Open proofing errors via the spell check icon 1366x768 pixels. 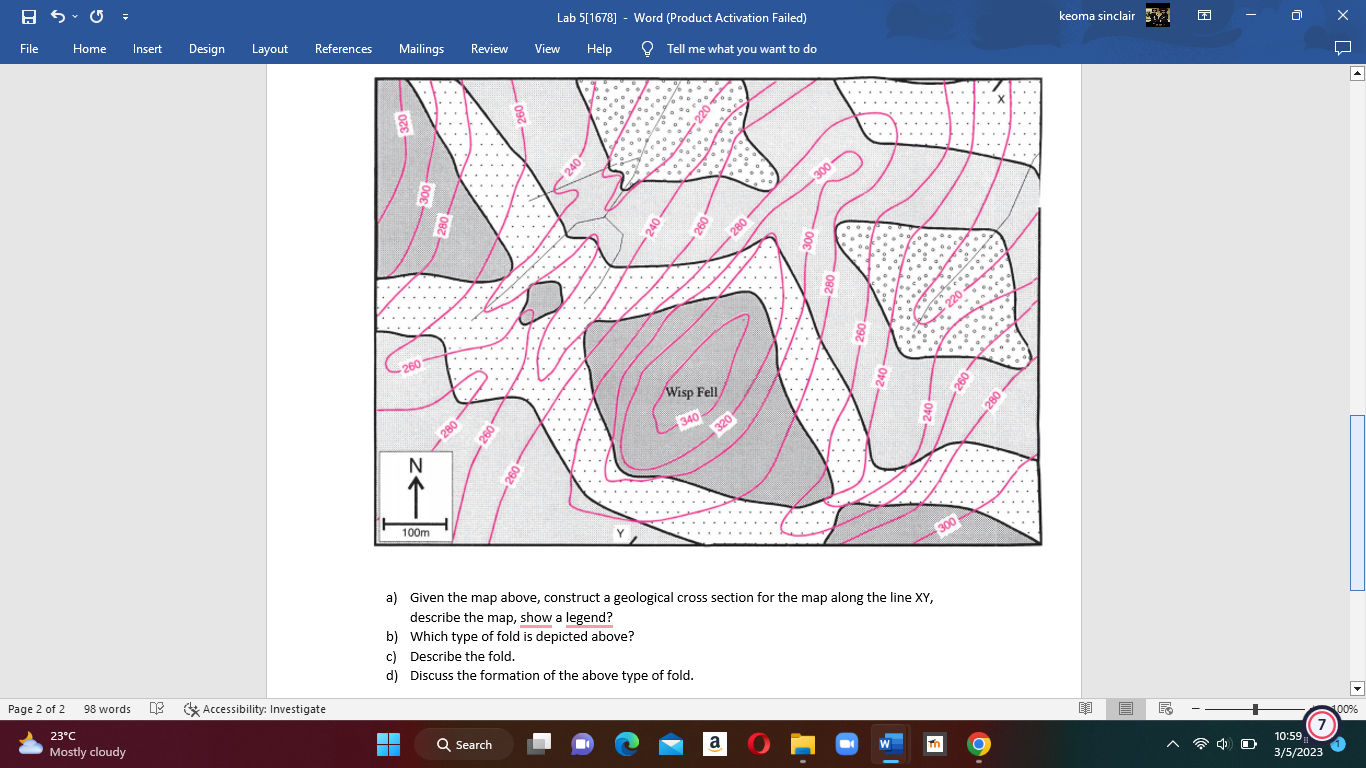(156, 709)
